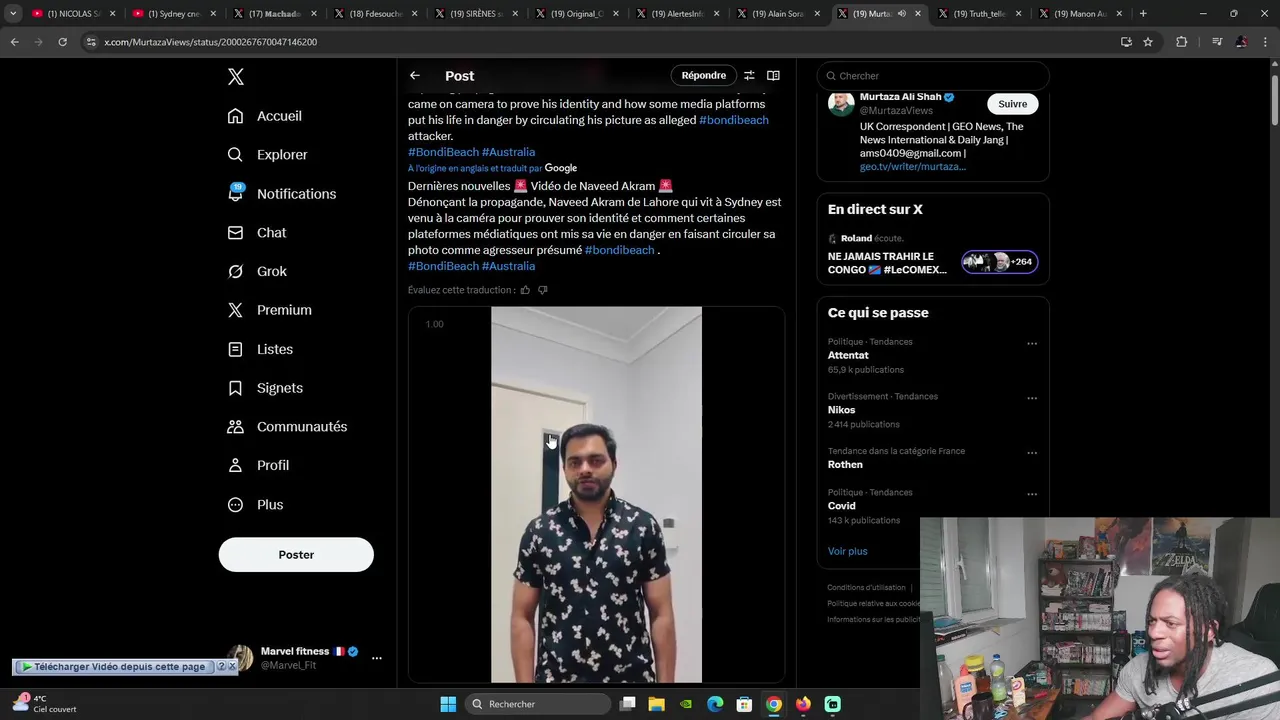Open Notifications in the sidebar
The image size is (1280, 720).
(x=282, y=194)
